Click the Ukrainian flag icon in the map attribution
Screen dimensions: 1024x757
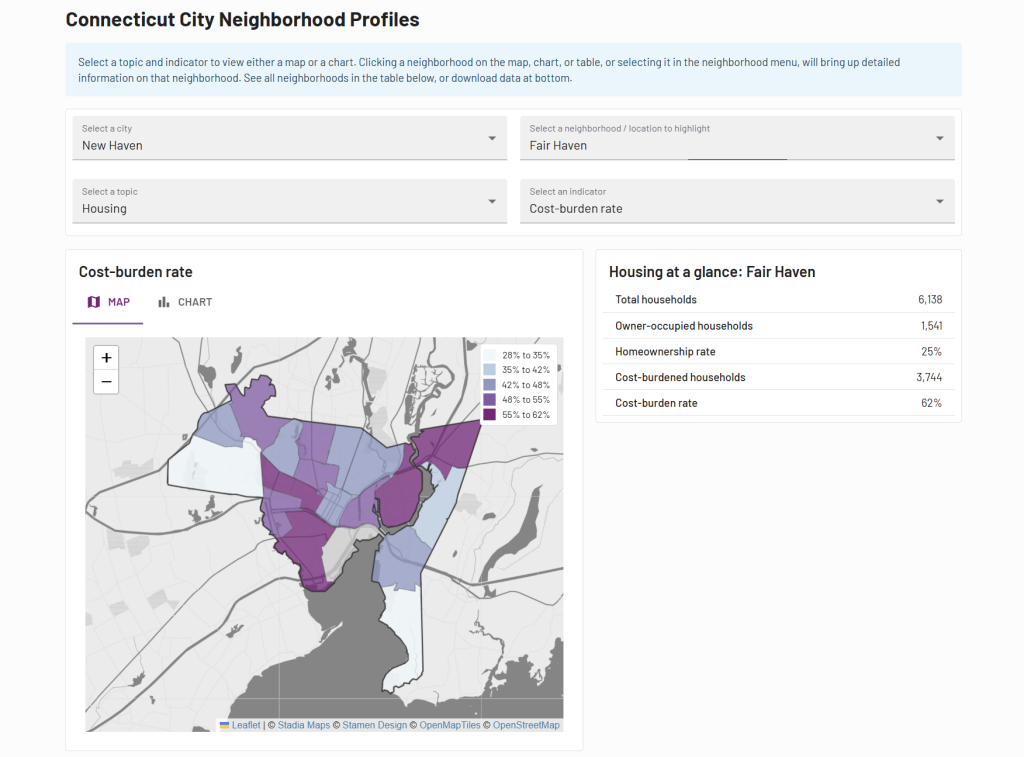tap(224, 725)
